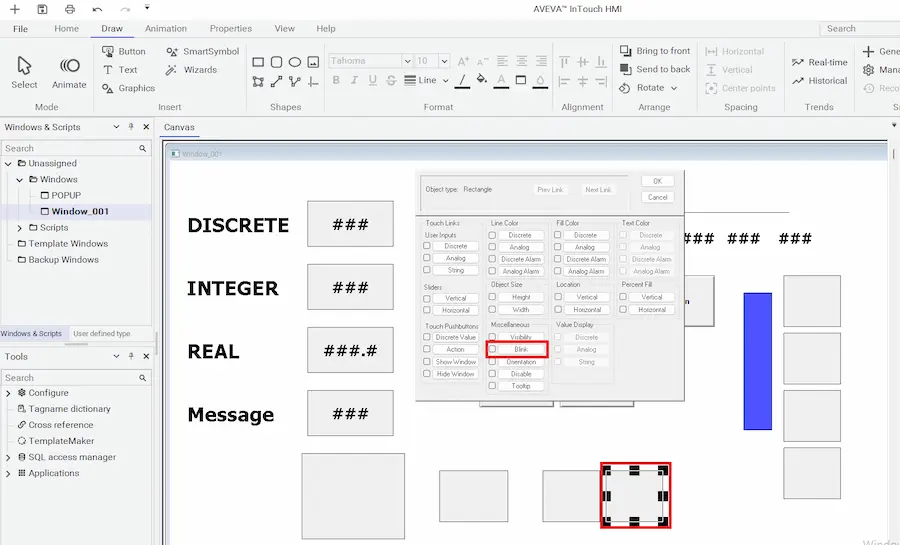Click the text color A icon

(x=501, y=81)
